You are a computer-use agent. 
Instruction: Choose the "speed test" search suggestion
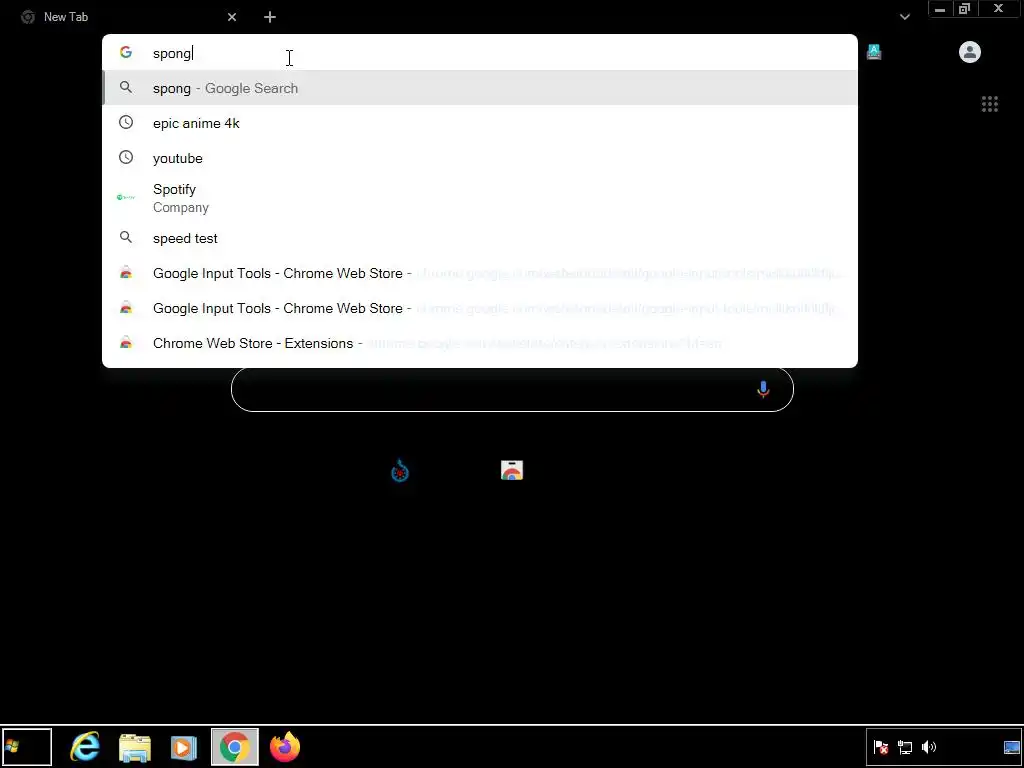pos(480,238)
